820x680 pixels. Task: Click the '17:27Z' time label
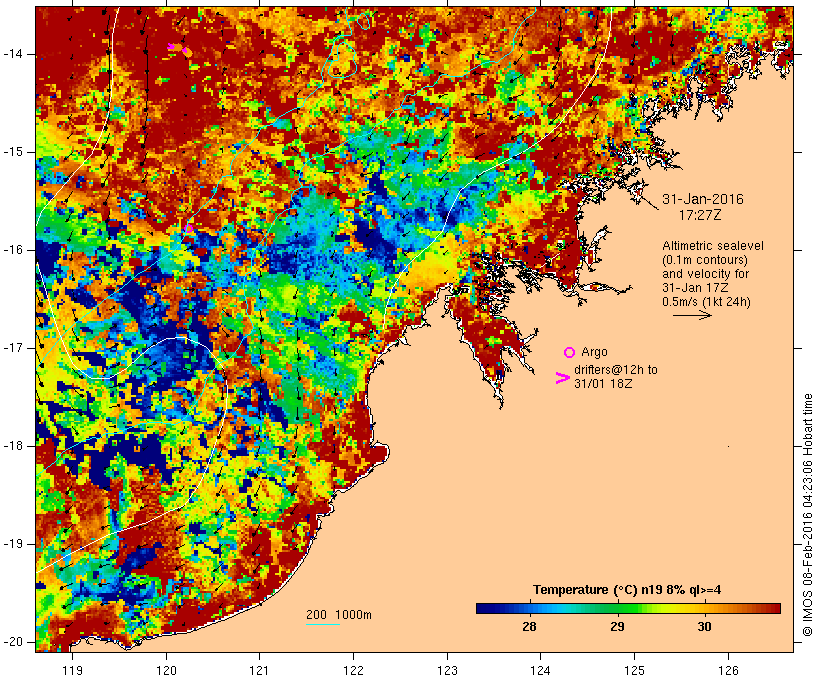pos(700,215)
